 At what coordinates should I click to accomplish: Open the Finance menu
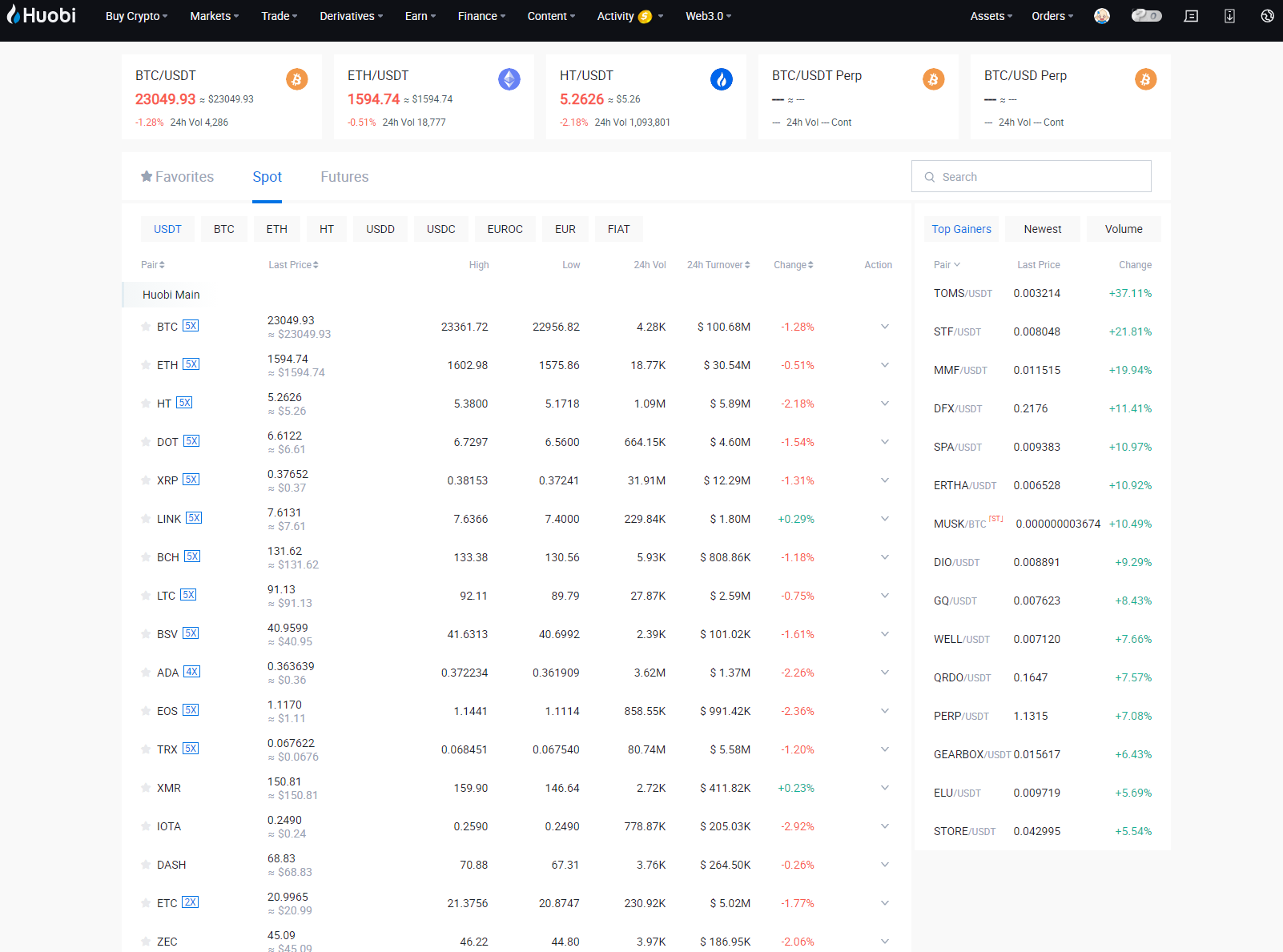point(482,16)
